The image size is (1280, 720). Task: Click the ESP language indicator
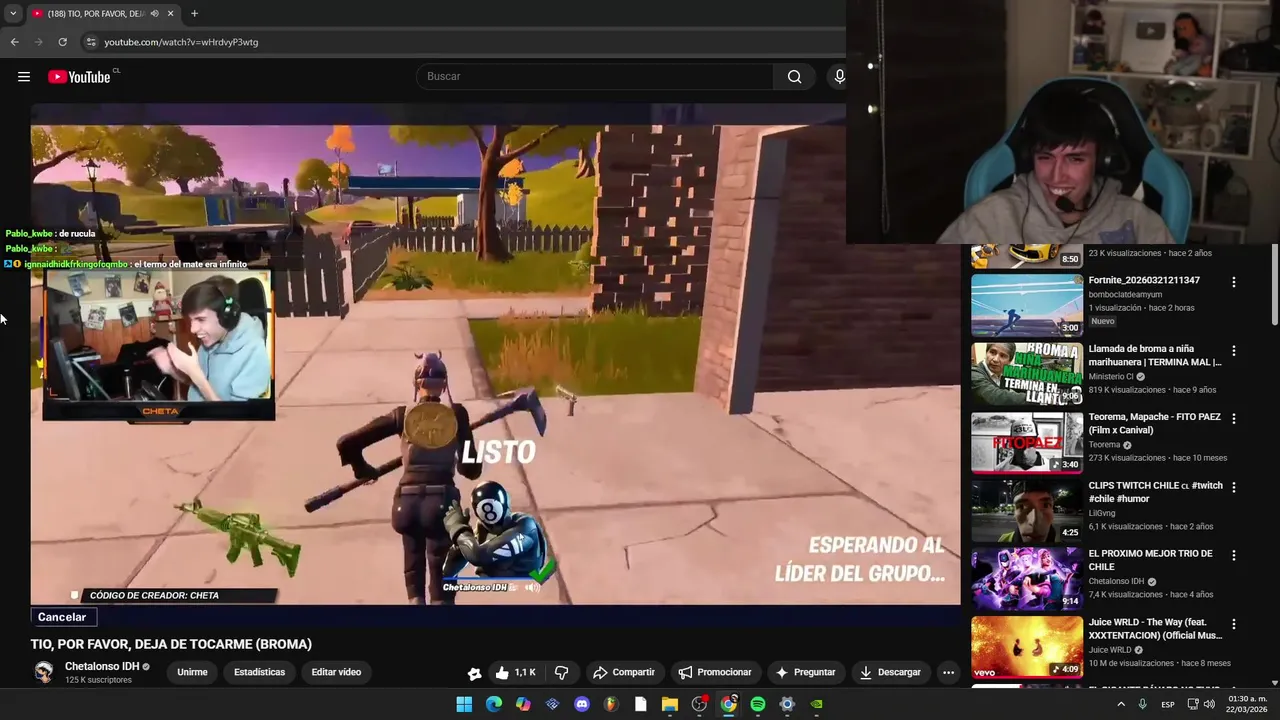(x=1168, y=704)
